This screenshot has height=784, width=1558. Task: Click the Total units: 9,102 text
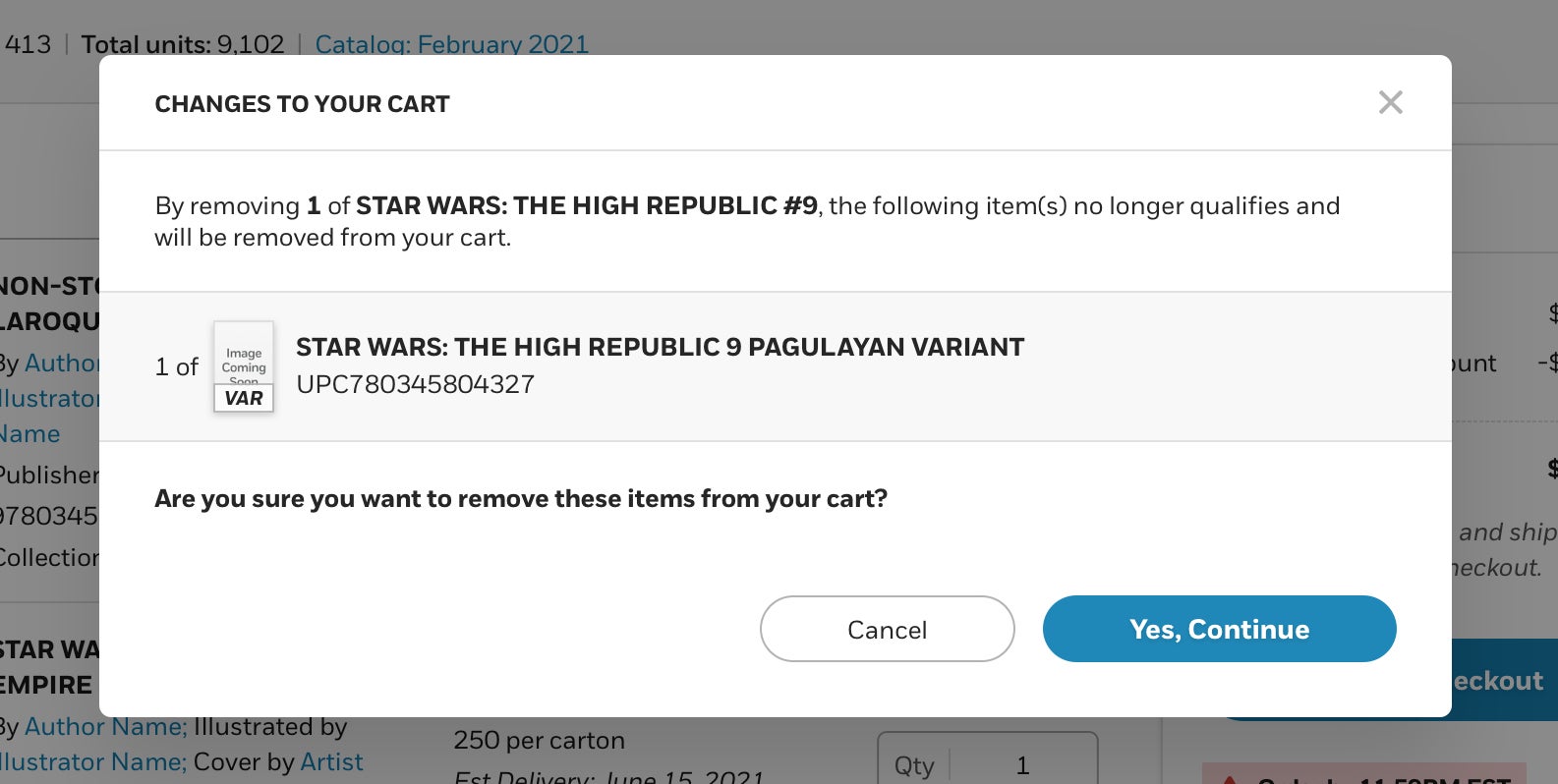tap(183, 44)
